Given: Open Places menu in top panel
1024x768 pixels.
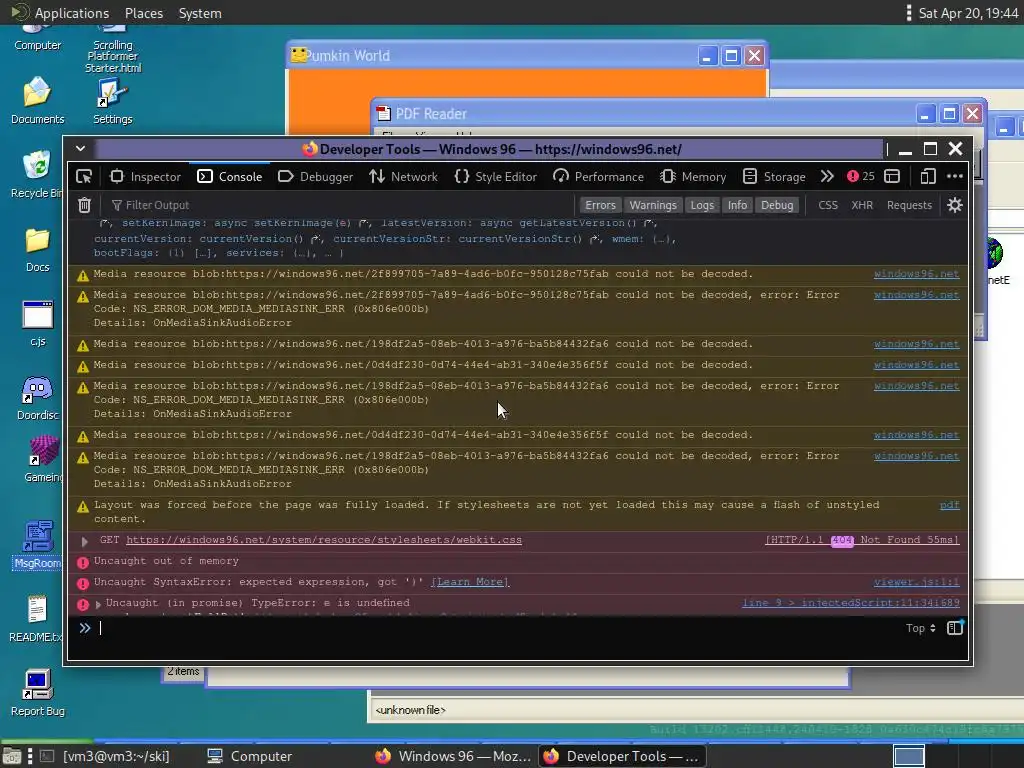Looking at the screenshot, I should coord(144,13).
